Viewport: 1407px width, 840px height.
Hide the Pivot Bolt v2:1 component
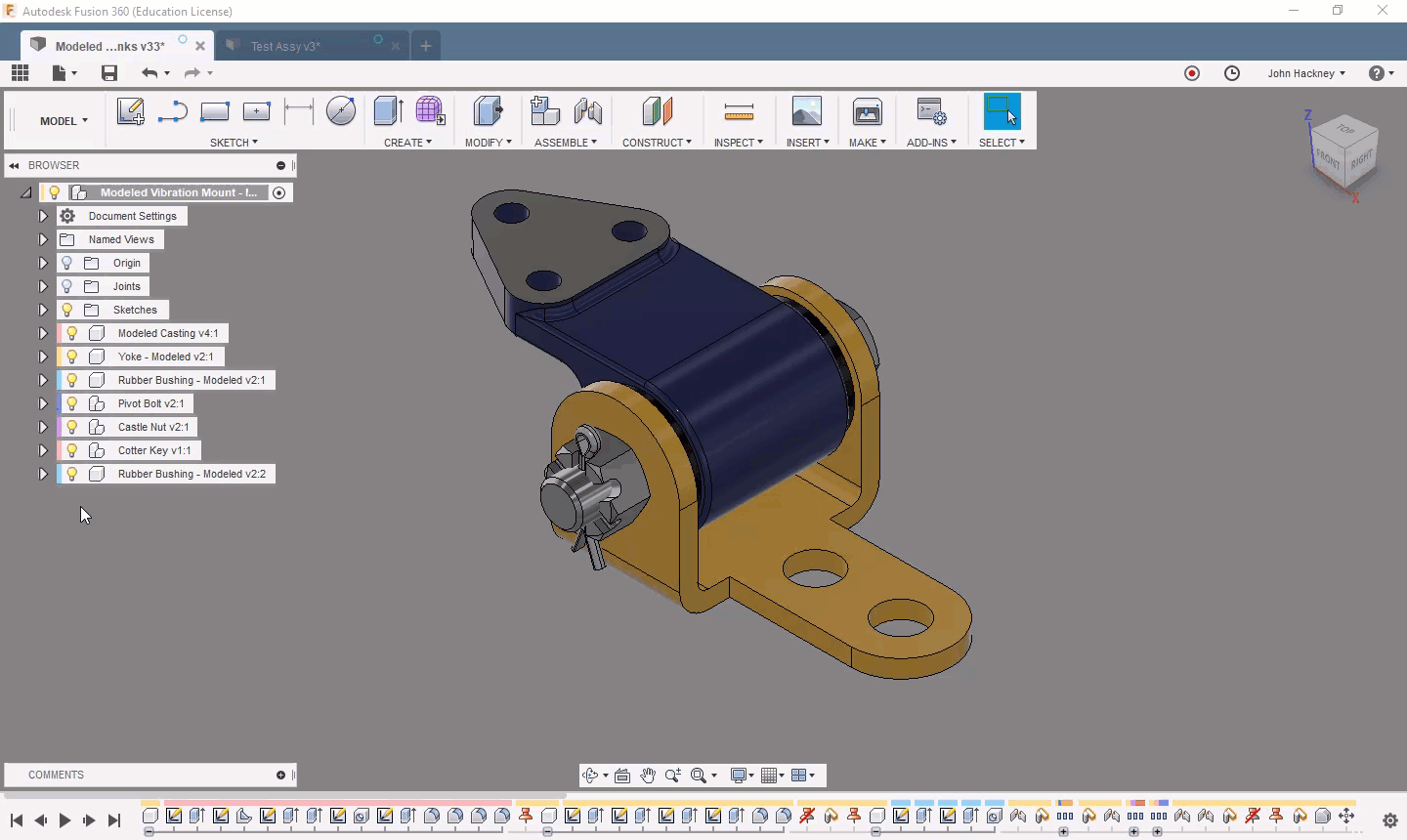point(71,403)
